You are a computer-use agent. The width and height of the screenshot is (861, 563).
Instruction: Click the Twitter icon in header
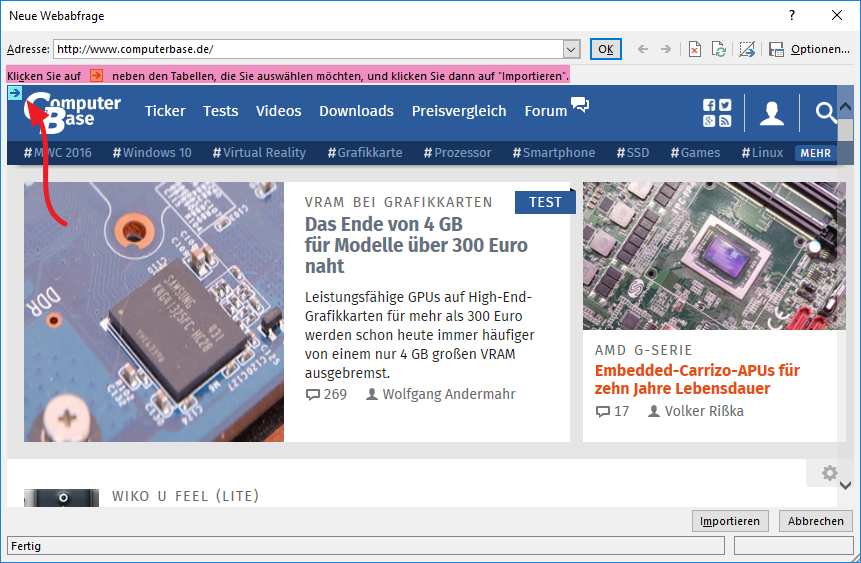pos(725,105)
